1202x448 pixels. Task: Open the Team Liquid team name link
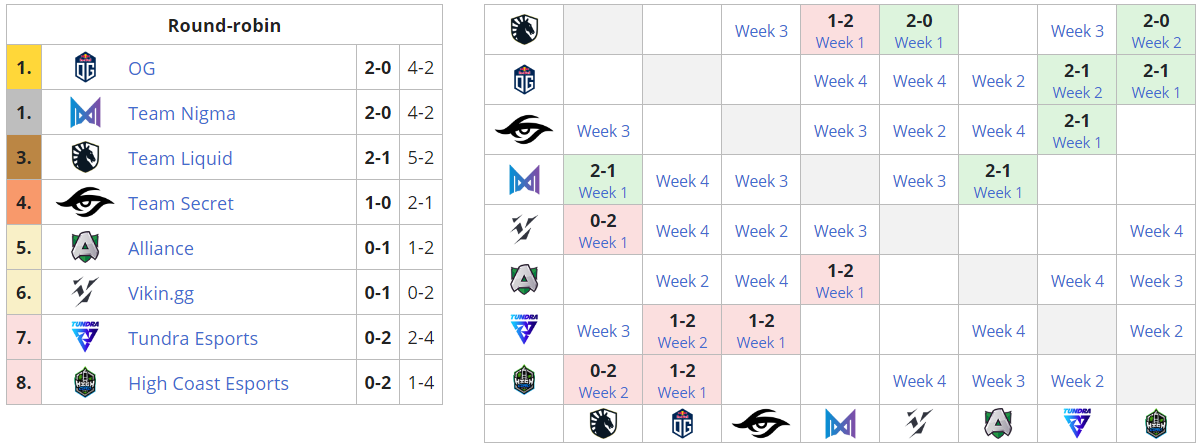point(180,158)
